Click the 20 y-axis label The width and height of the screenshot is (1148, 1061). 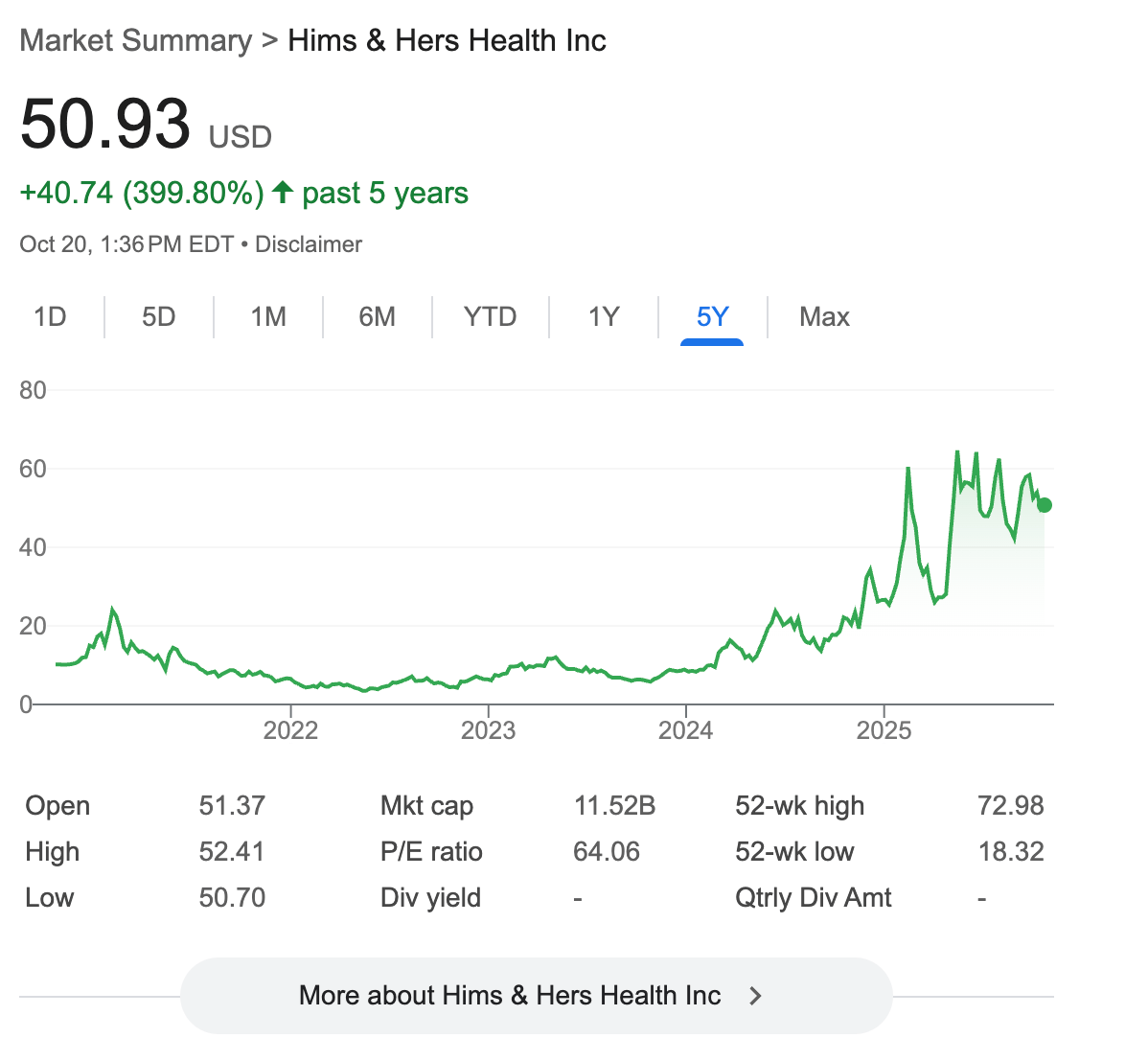point(33,626)
